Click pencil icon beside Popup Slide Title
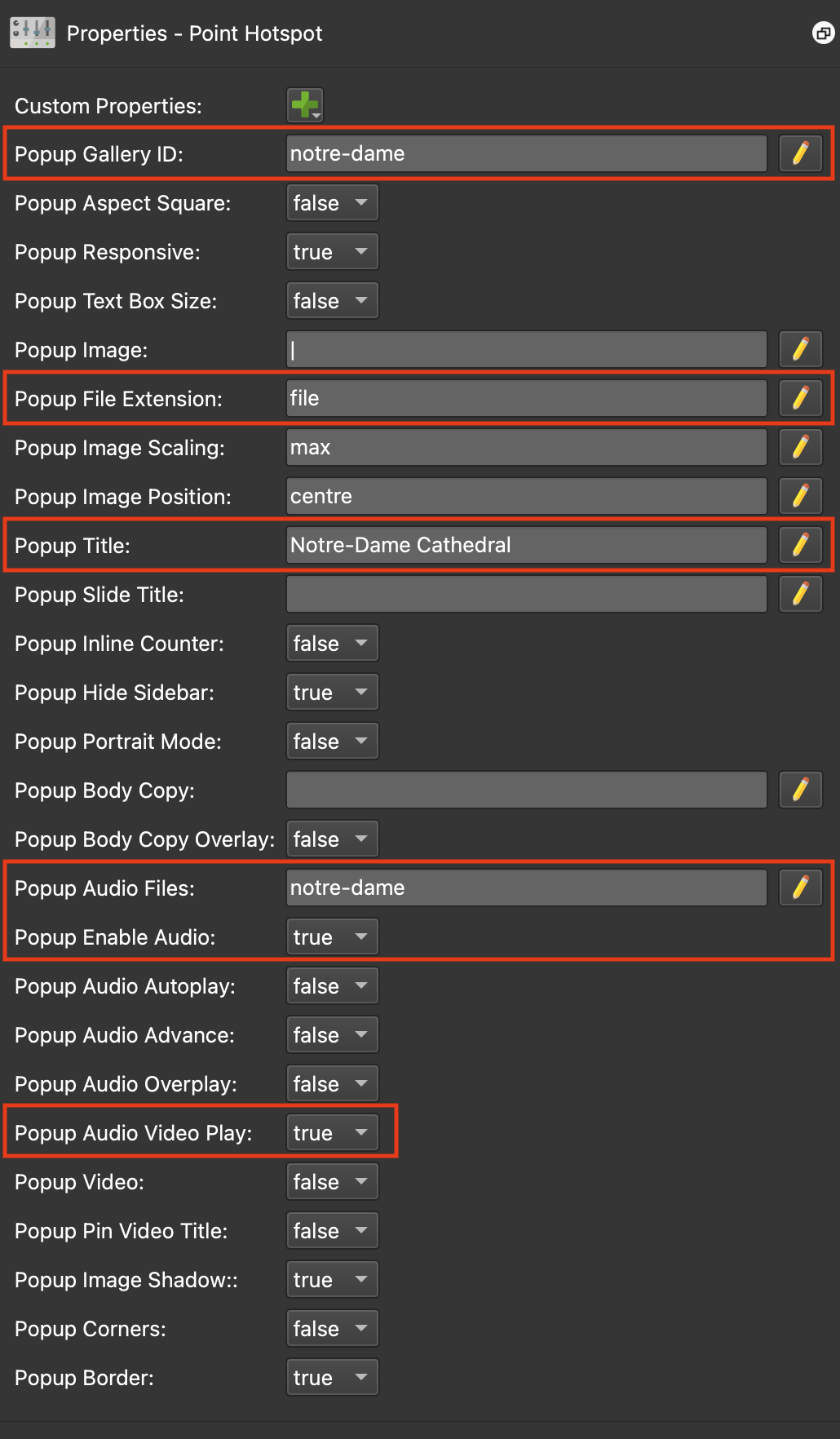 pos(800,594)
